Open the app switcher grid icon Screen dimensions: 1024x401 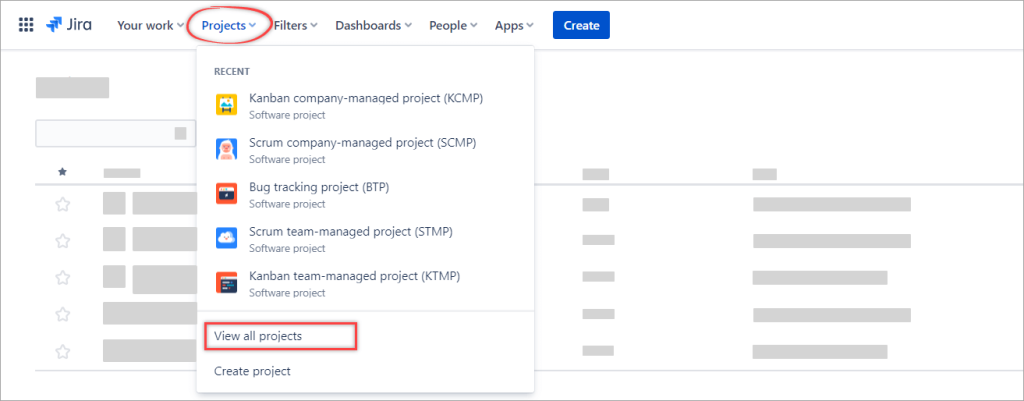tap(25, 25)
